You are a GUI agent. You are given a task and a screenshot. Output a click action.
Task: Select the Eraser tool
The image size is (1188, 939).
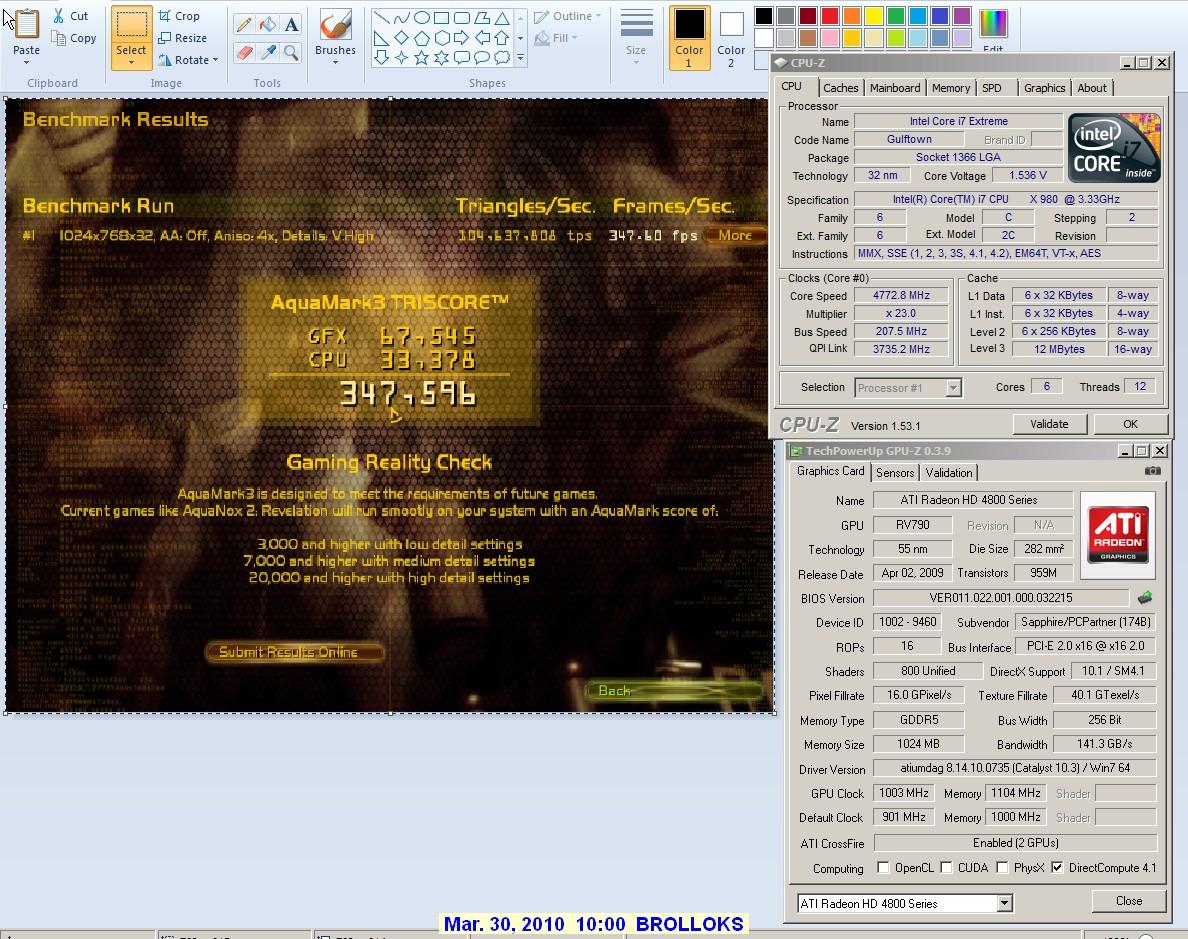point(244,52)
